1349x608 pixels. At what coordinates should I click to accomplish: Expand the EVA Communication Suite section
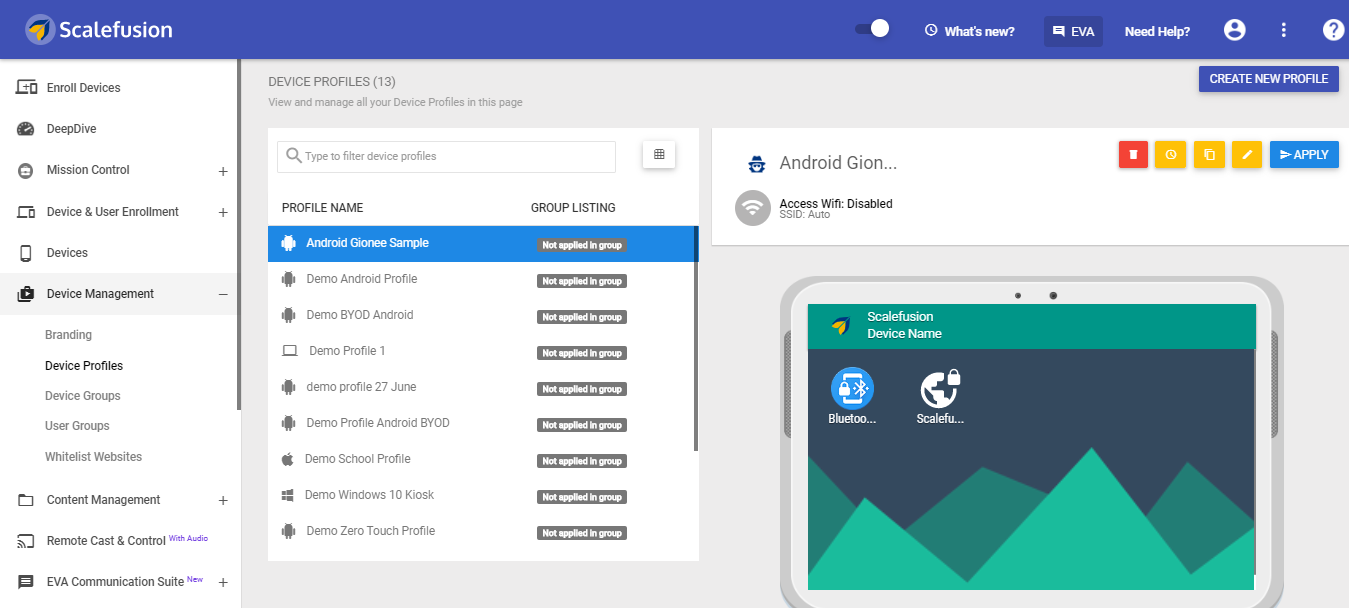coord(223,582)
